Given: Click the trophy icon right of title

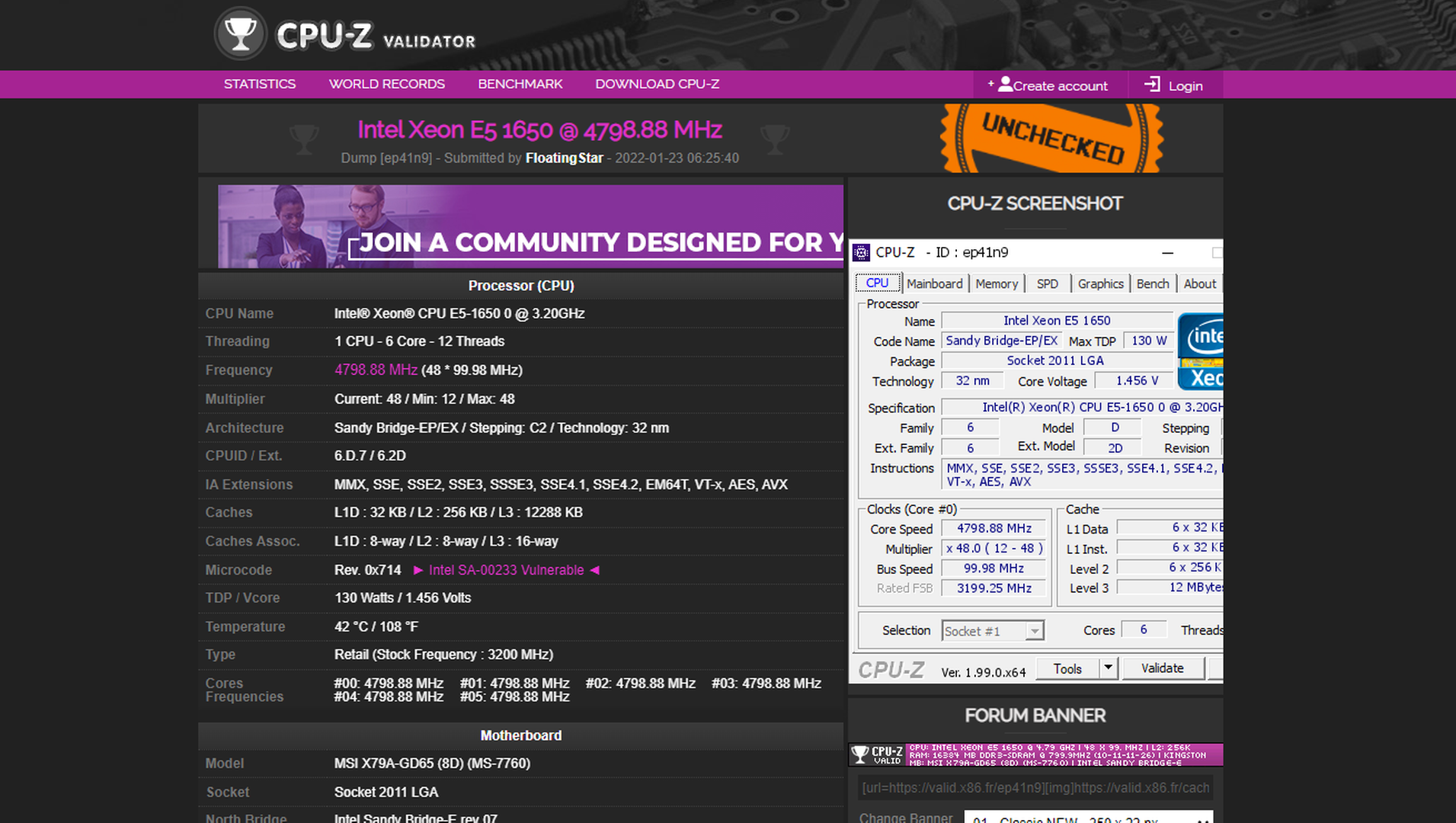Looking at the screenshot, I should (x=775, y=140).
